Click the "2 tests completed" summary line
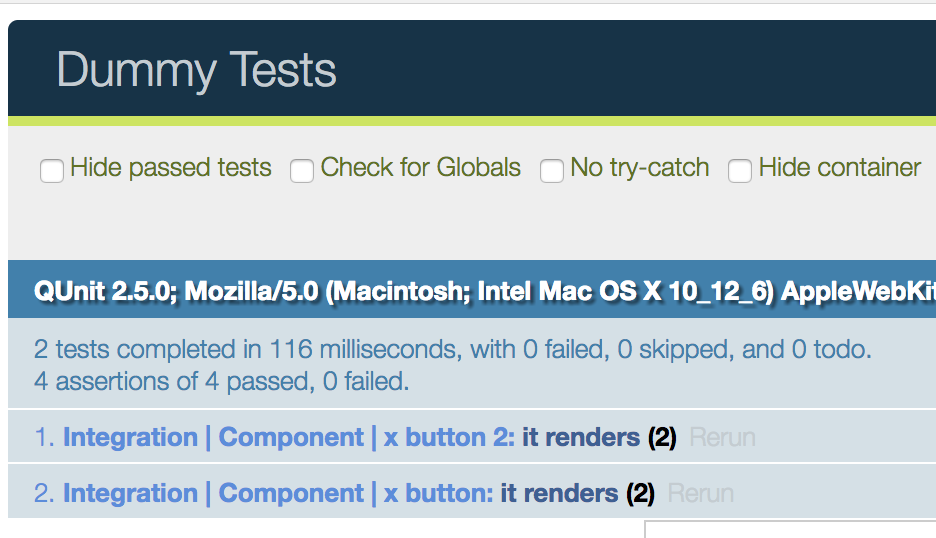 453,350
